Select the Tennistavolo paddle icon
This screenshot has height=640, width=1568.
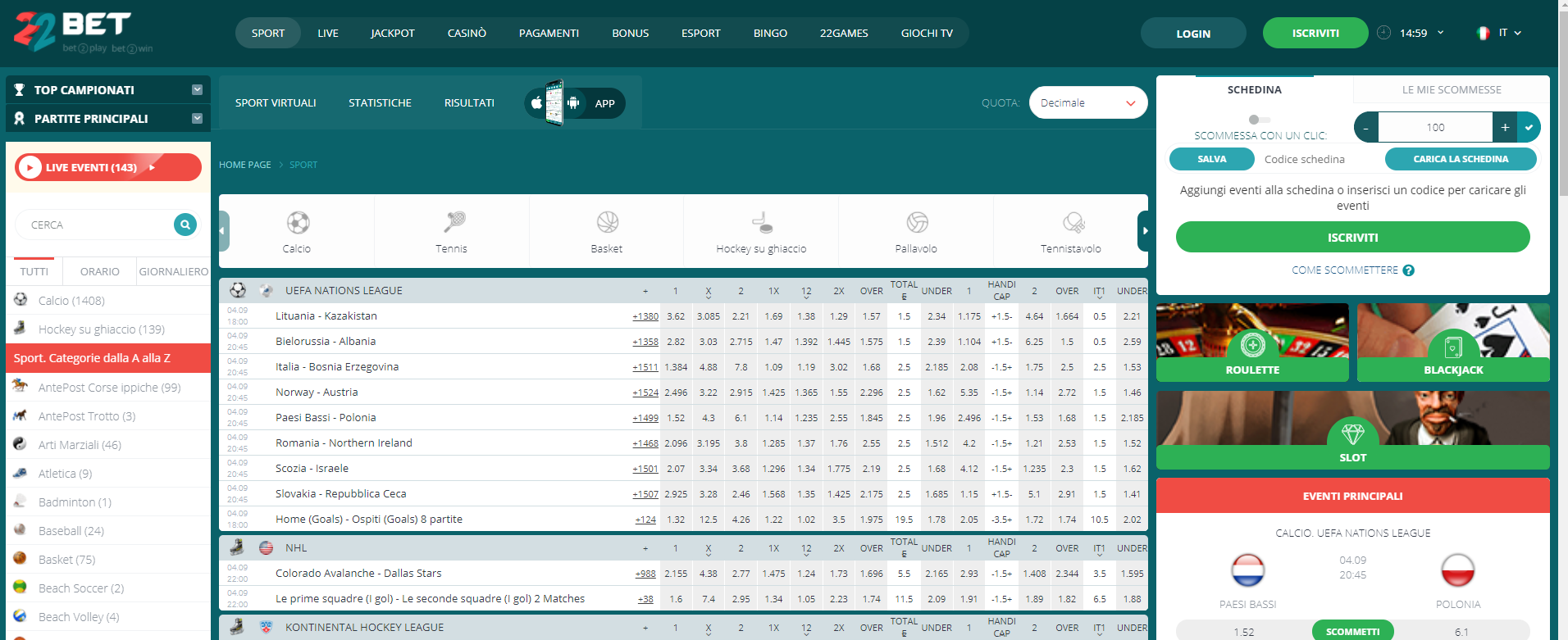click(1073, 222)
